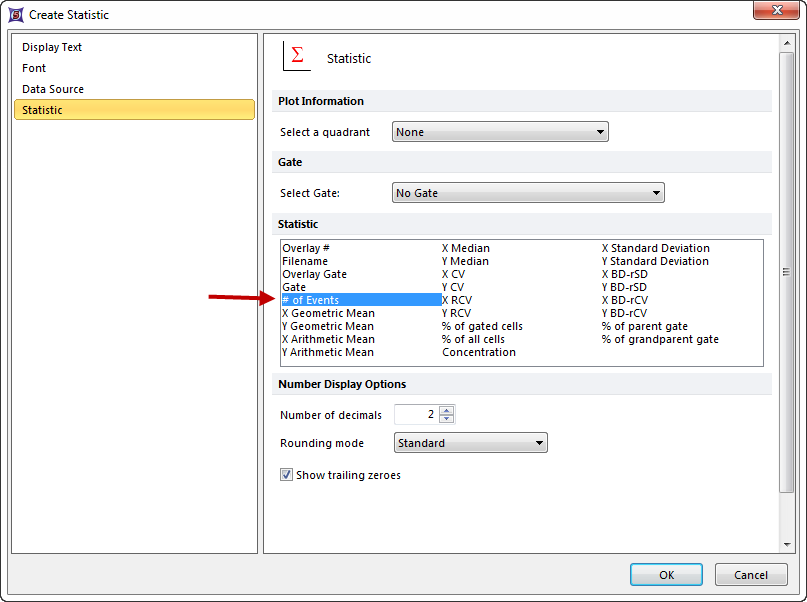Image resolution: width=807 pixels, height=602 pixels.
Task: Click the Number of decimals input field
Action: 416,415
